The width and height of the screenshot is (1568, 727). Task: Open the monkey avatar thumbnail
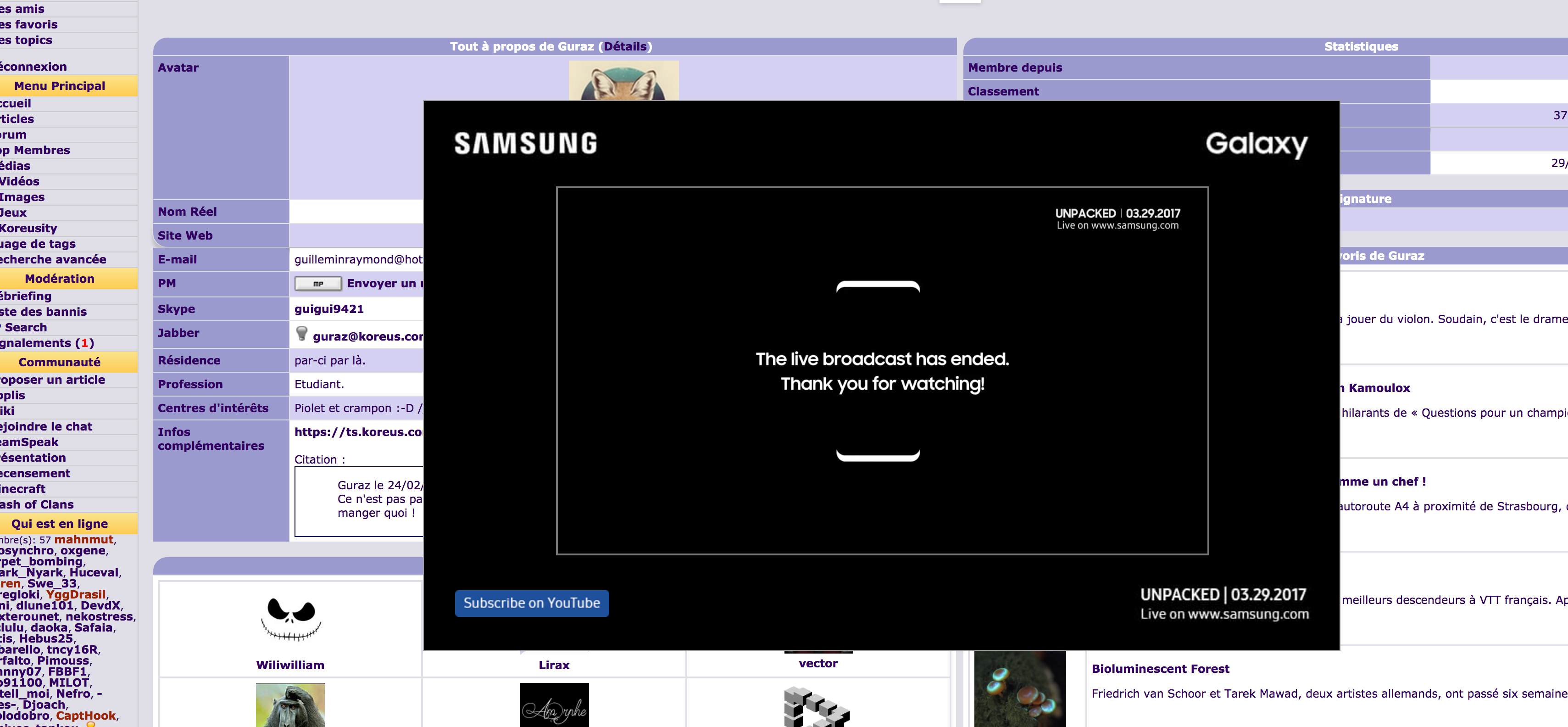point(290,705)
